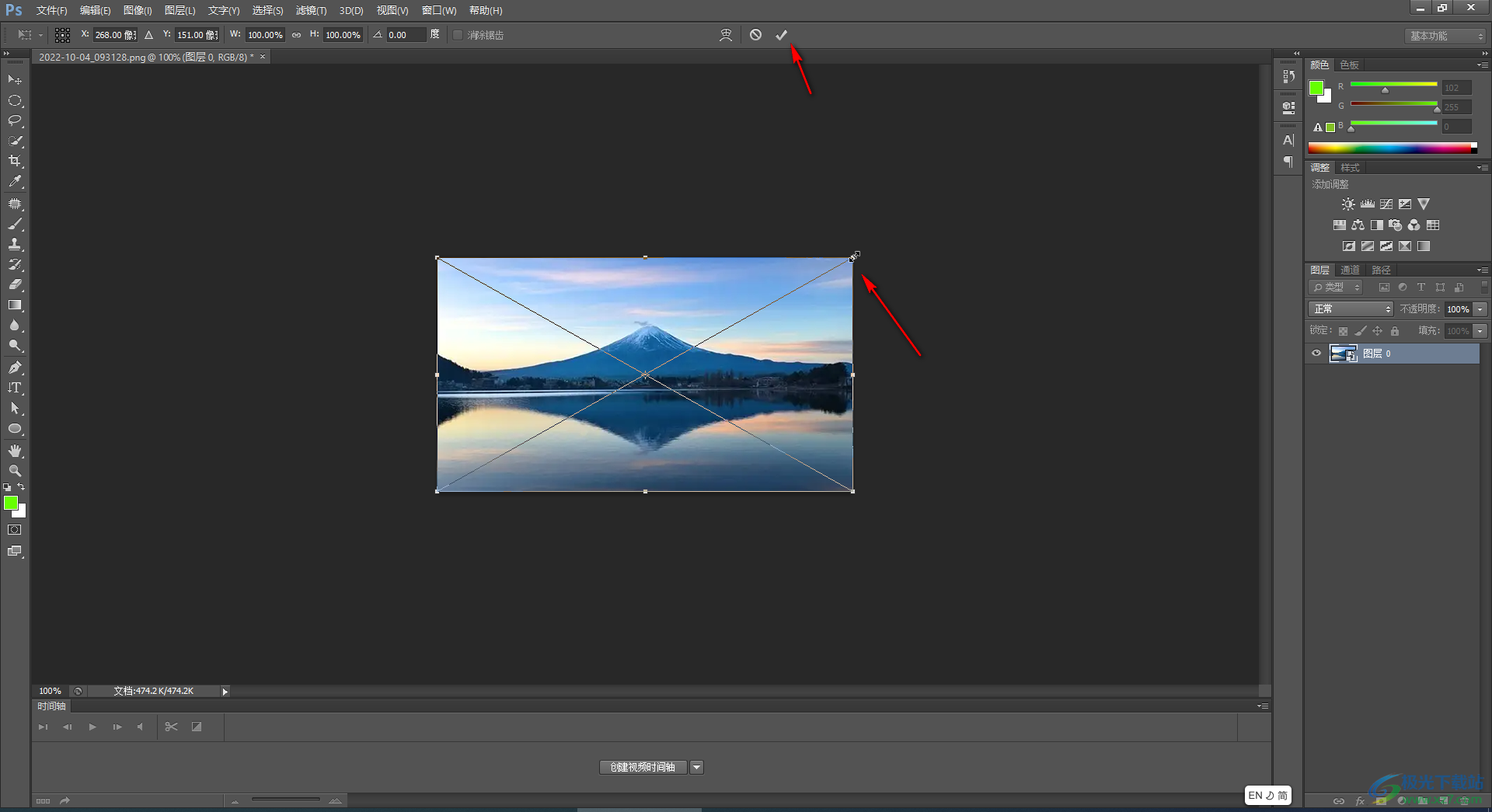The height and width of the screenshot is (812, 1492).
Task: Select the Horizontal Type tool
Action: pos(15,388)
